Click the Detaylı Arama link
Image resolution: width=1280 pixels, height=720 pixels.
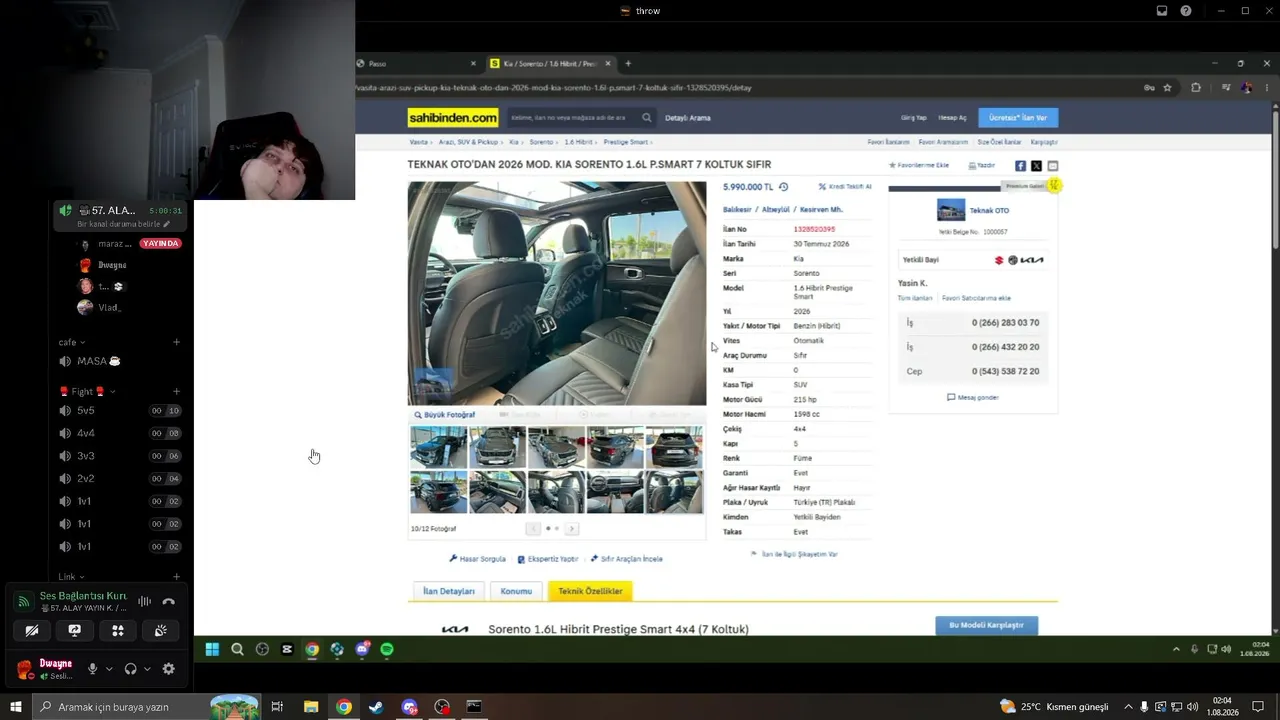[687, 118]
